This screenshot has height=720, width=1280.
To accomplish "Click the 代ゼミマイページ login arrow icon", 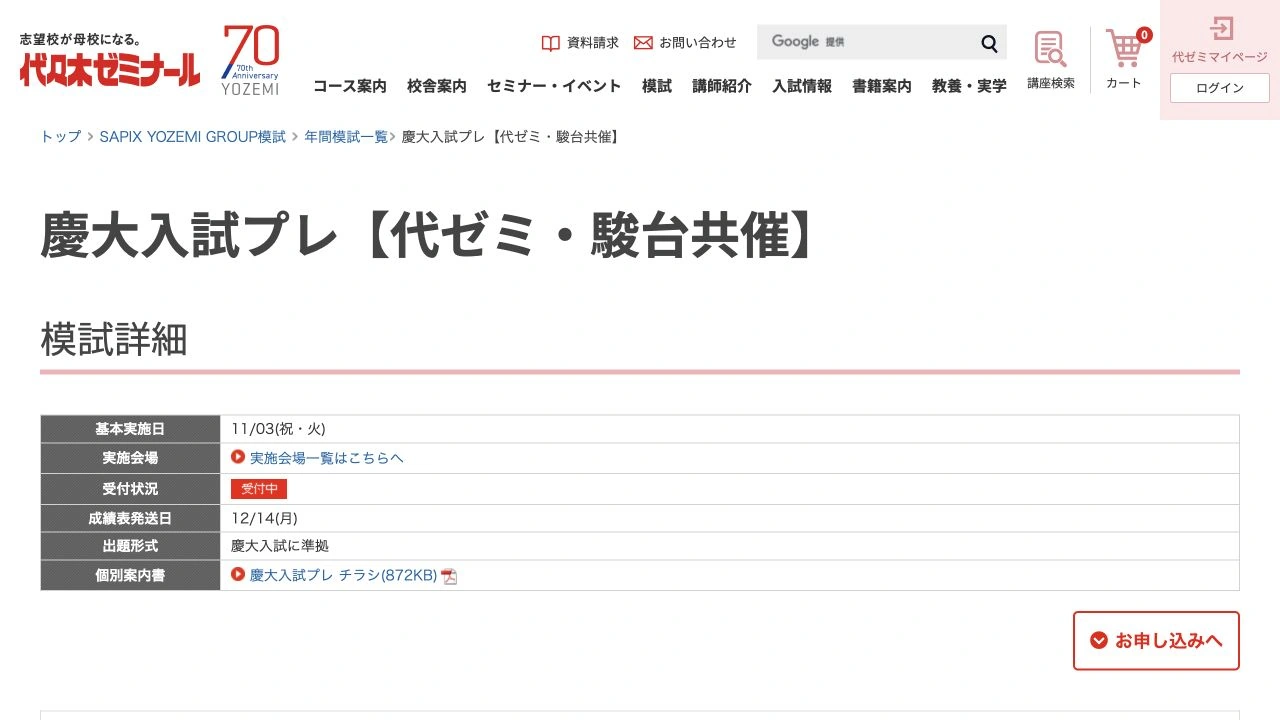I will [x=1221, y=28].
